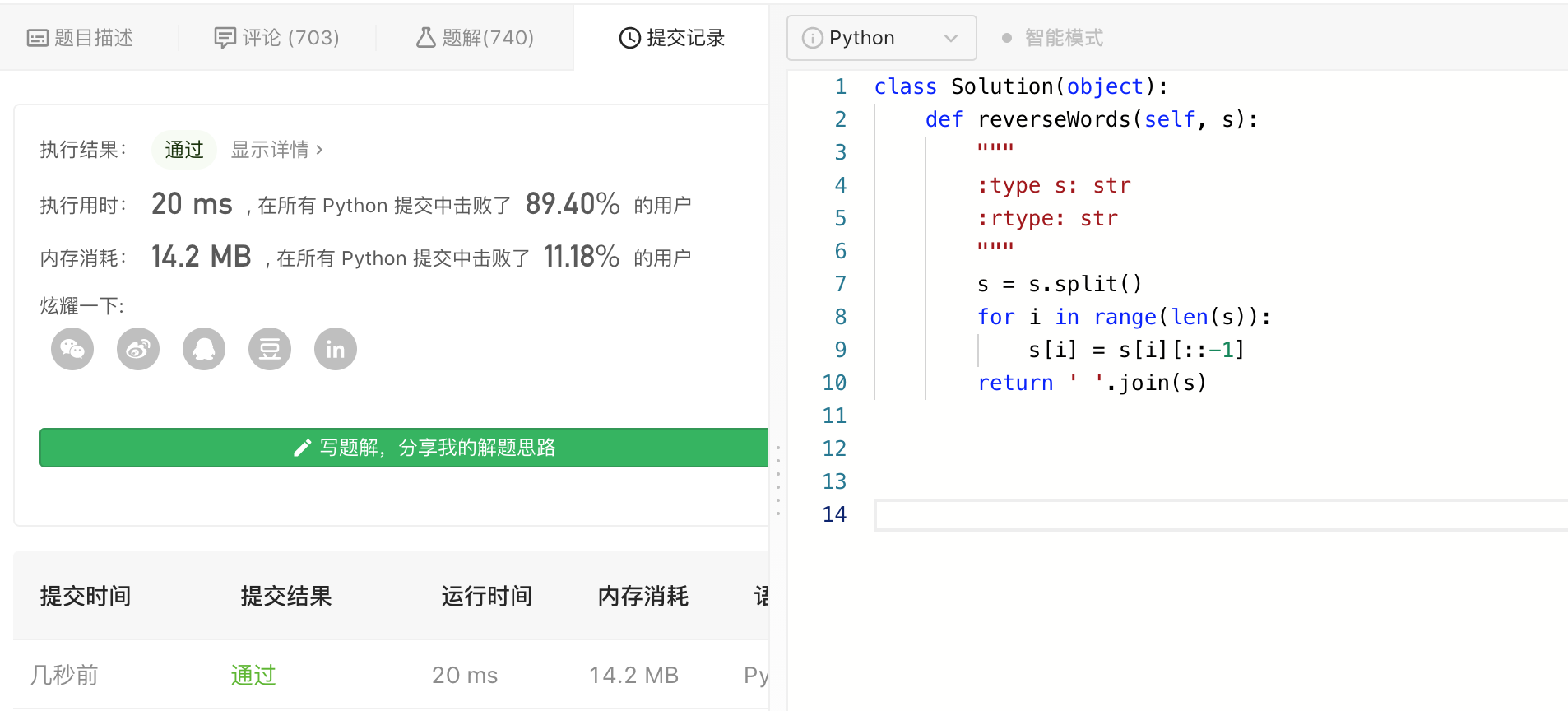Image resolution: width=1568 pixels, height=711 pixels.
Task: Click line number 8 in the gutter
Action: tap(840, 317)
